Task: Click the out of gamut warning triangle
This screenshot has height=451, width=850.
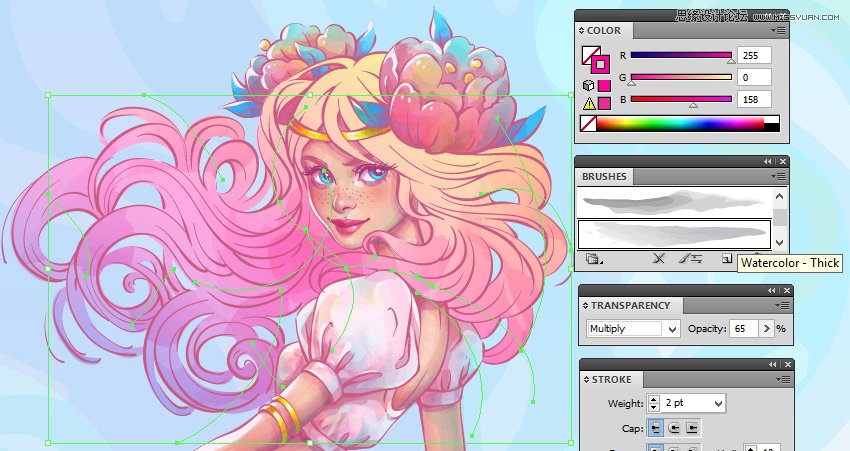Action: point(589,104)
